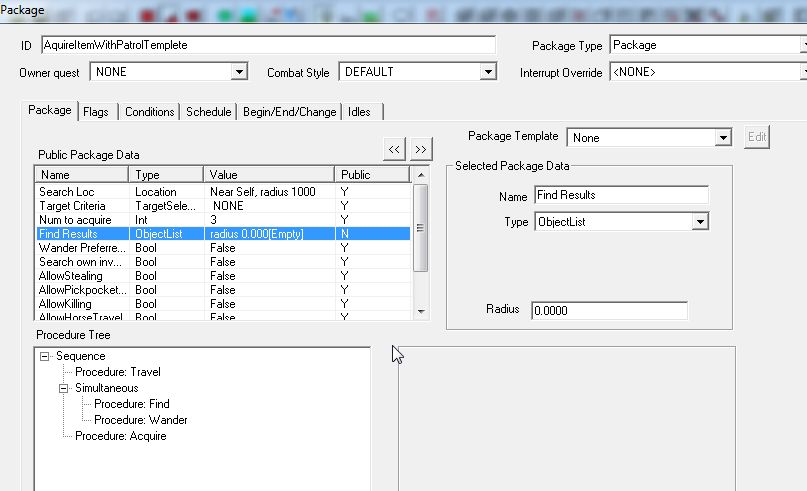Select the Search Loc row

(x=222, y=192)
